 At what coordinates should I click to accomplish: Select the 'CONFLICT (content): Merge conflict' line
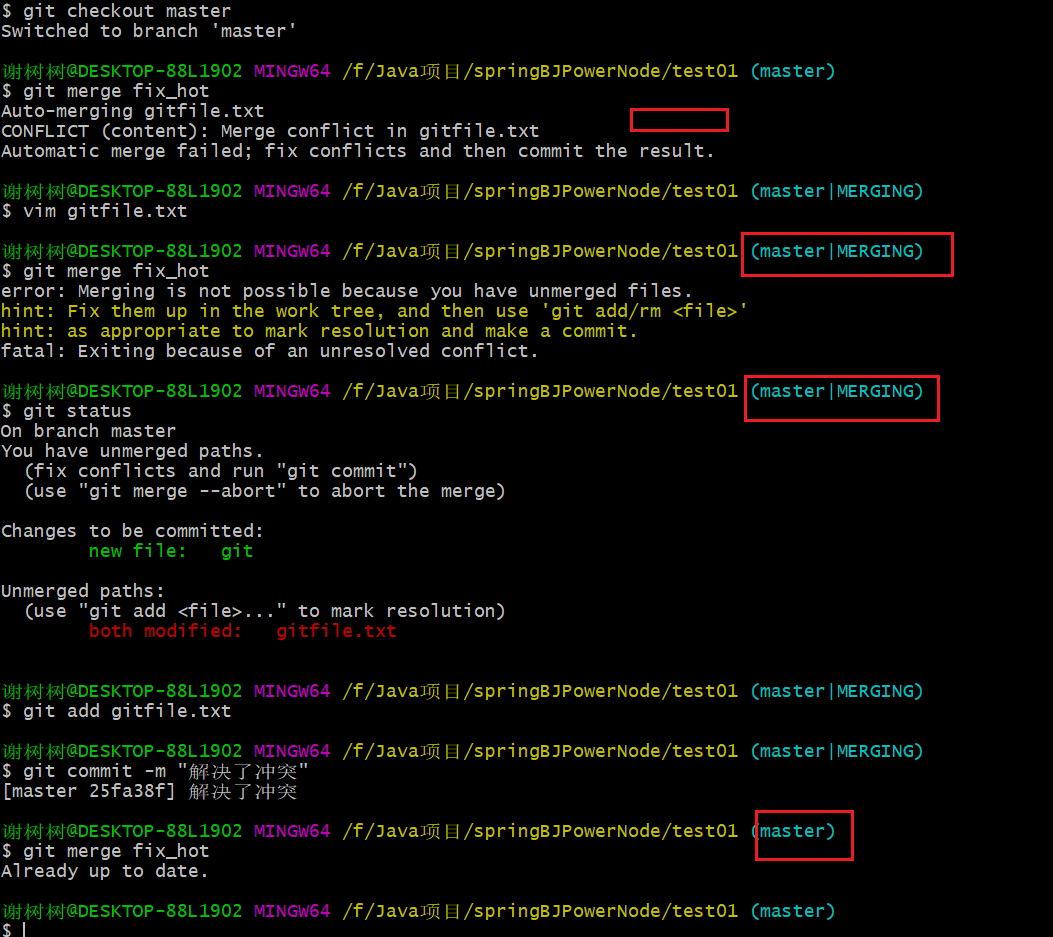point(270,131)
